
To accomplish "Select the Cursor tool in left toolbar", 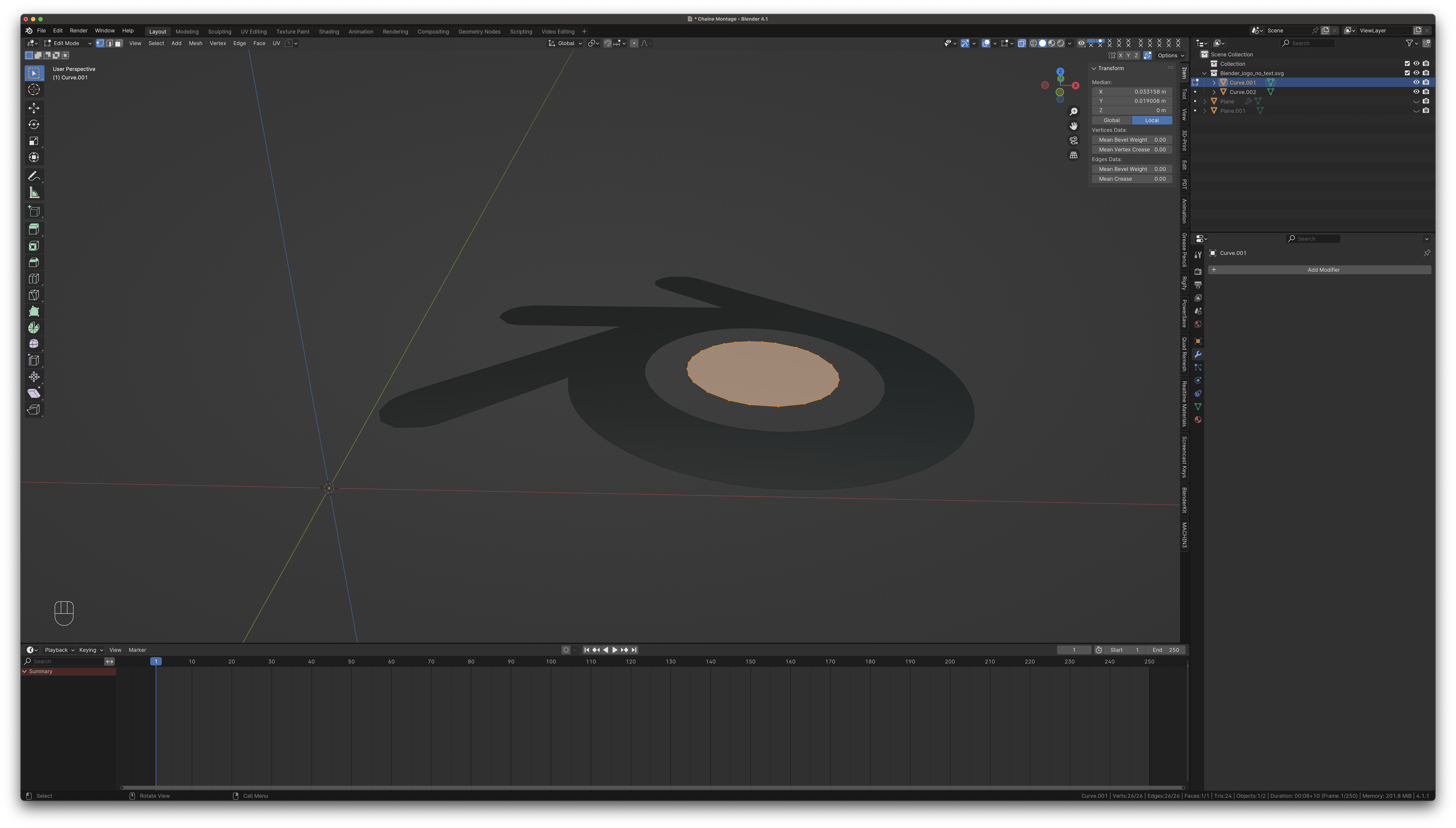I will [x=34, y=89].
